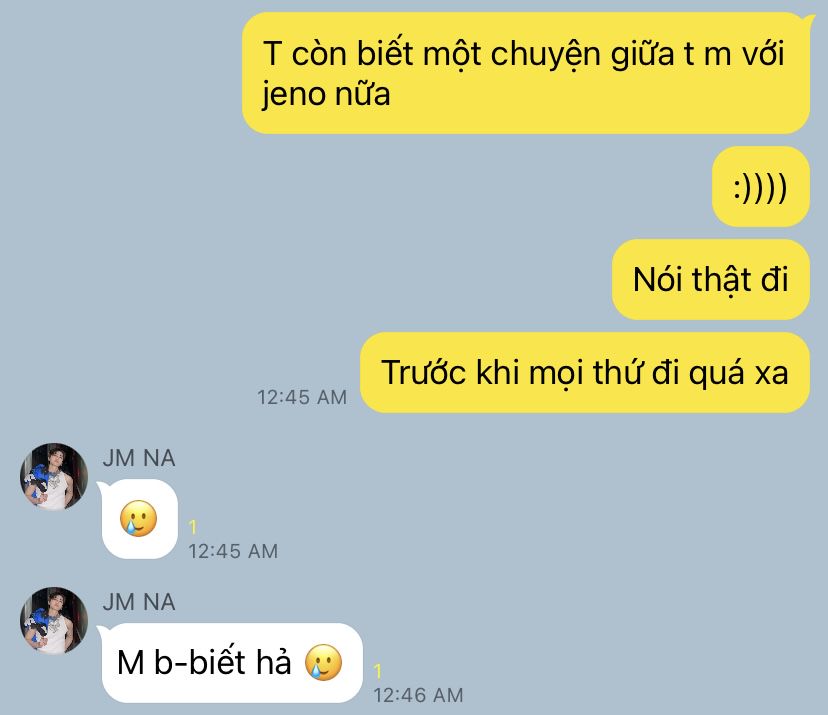Open JM NA's avatar beside 'M b-biết hả'
Screen dimensions: 828x715
pos(54,620)
